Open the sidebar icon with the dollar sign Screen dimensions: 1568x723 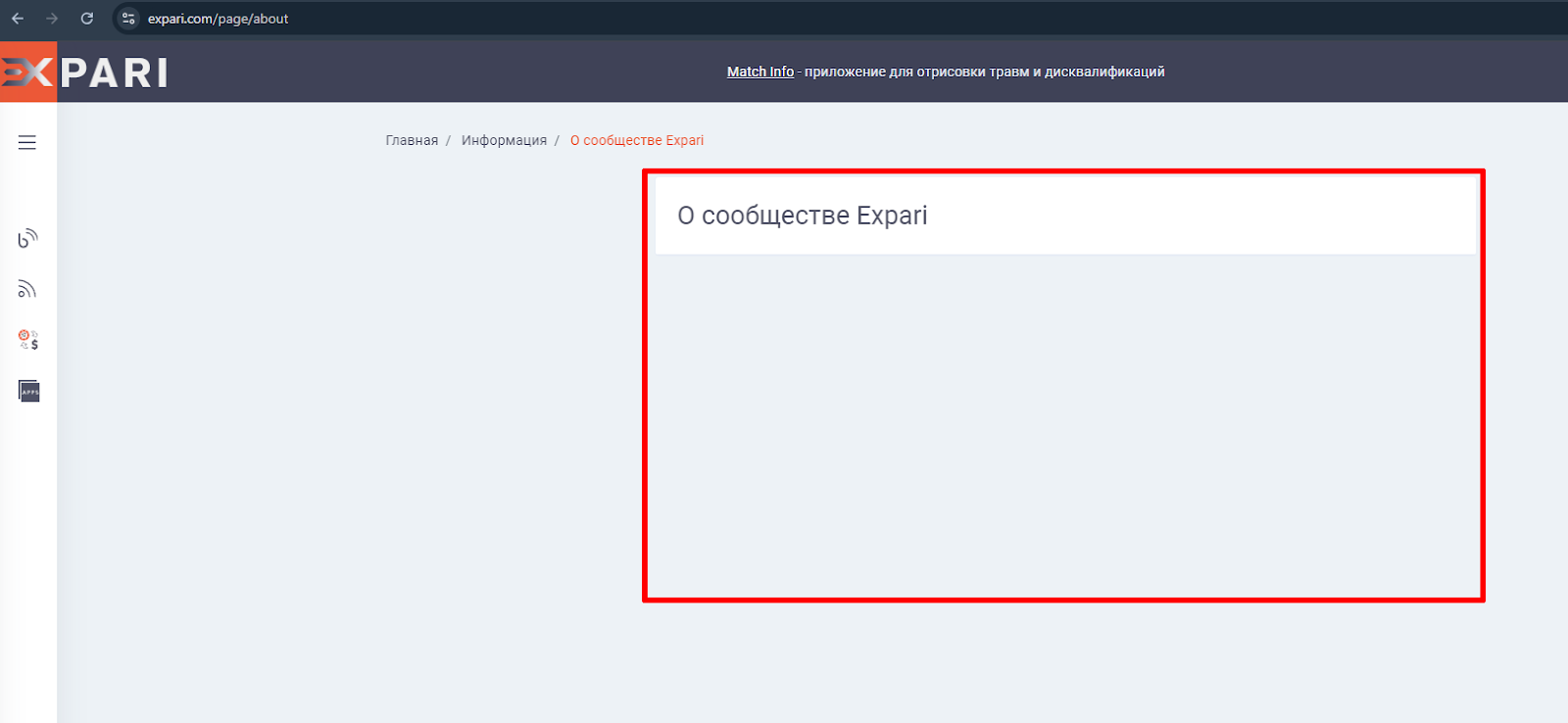pyautogui.click(x=28, y=340)
